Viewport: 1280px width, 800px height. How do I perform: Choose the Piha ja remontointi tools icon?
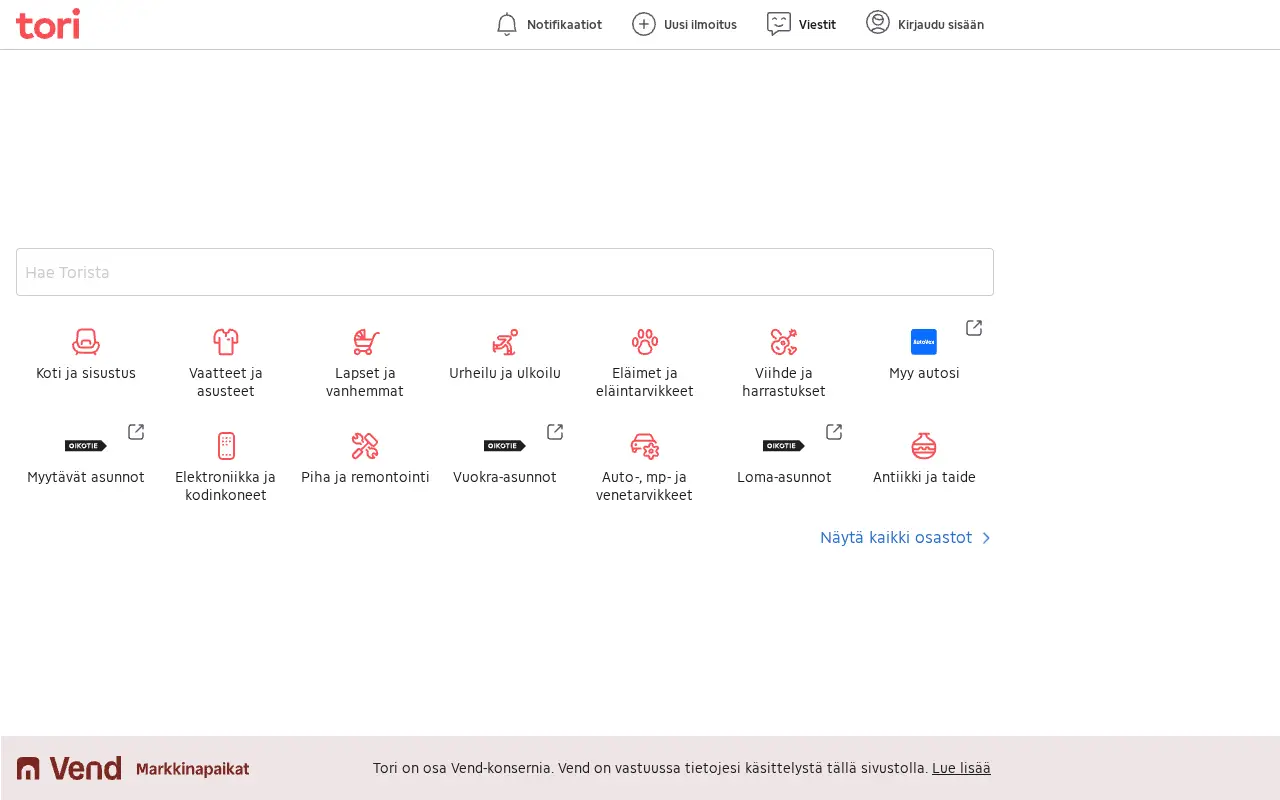(x=365, y=446)
